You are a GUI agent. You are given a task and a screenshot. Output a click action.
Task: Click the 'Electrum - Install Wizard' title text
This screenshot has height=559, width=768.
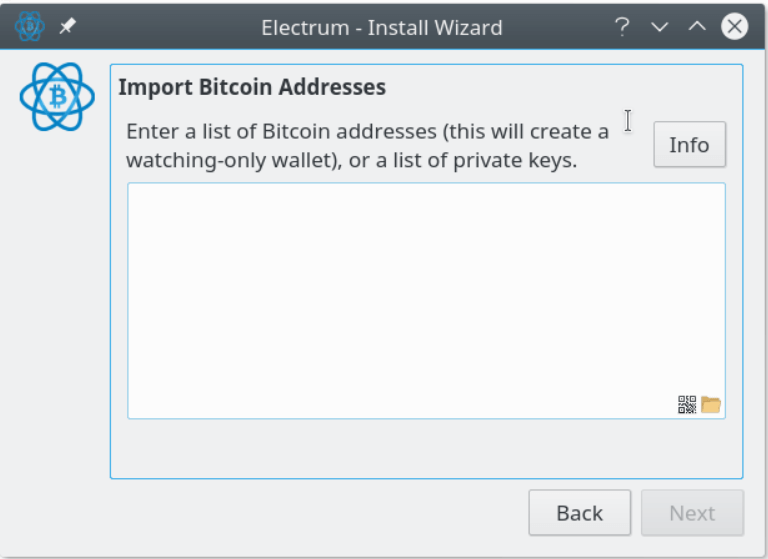pos(382,27)
